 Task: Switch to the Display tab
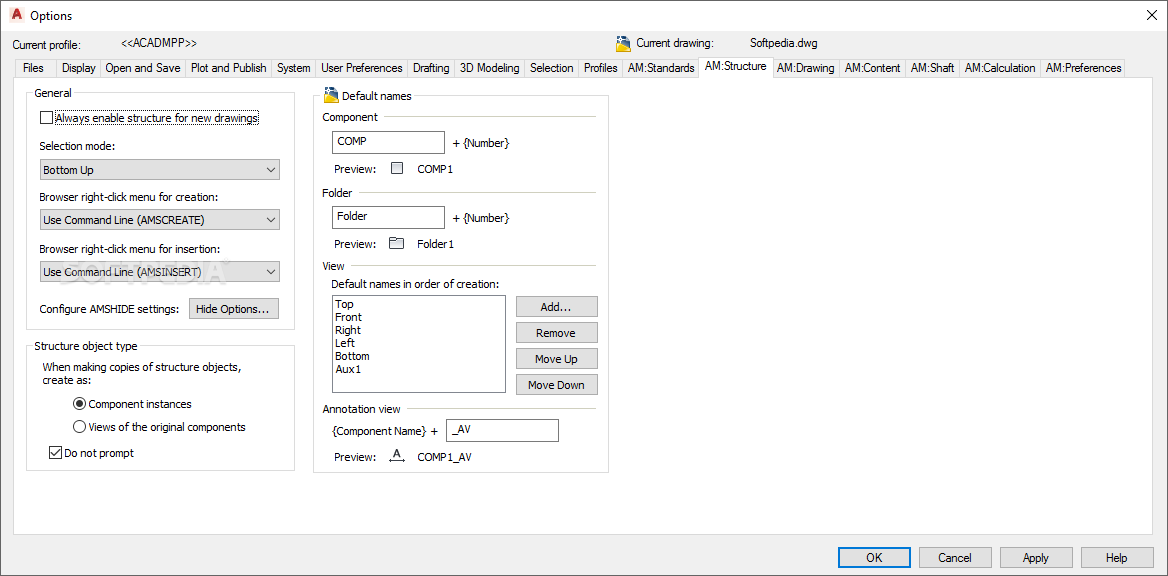click(78, 68)
